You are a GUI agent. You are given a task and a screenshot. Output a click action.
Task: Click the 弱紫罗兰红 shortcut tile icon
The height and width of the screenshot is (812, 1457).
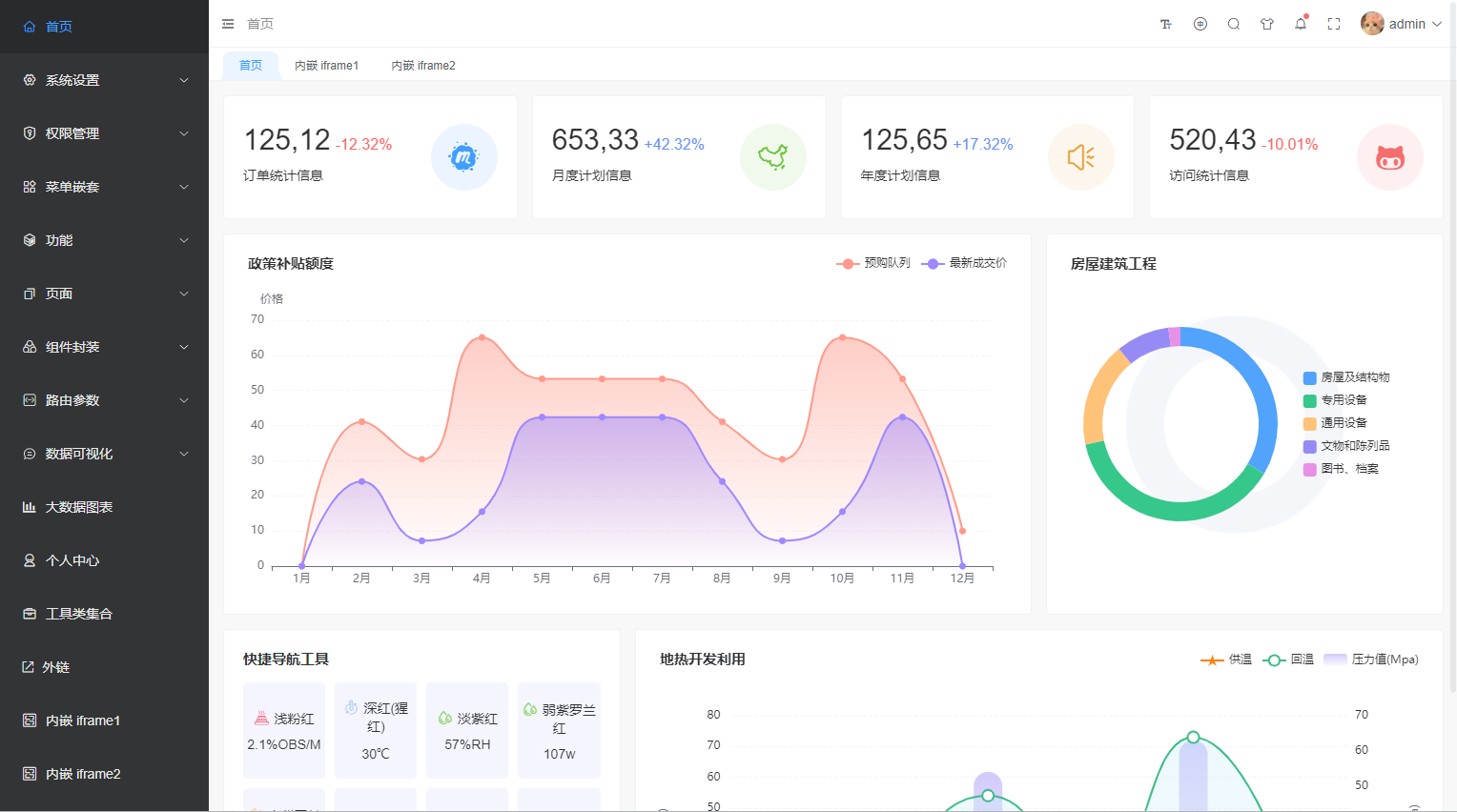[530, 709]
